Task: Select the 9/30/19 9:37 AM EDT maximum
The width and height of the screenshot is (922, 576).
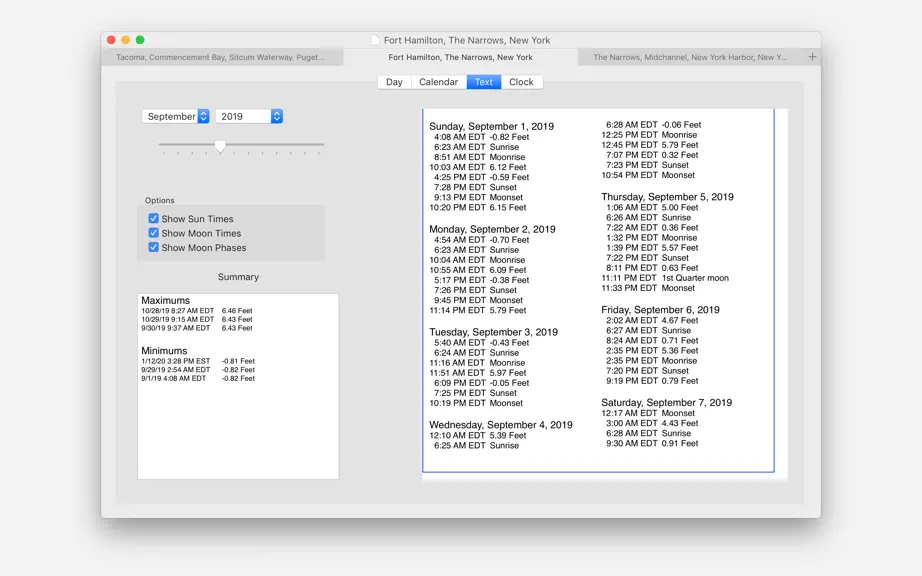Action: click(196, 329)
